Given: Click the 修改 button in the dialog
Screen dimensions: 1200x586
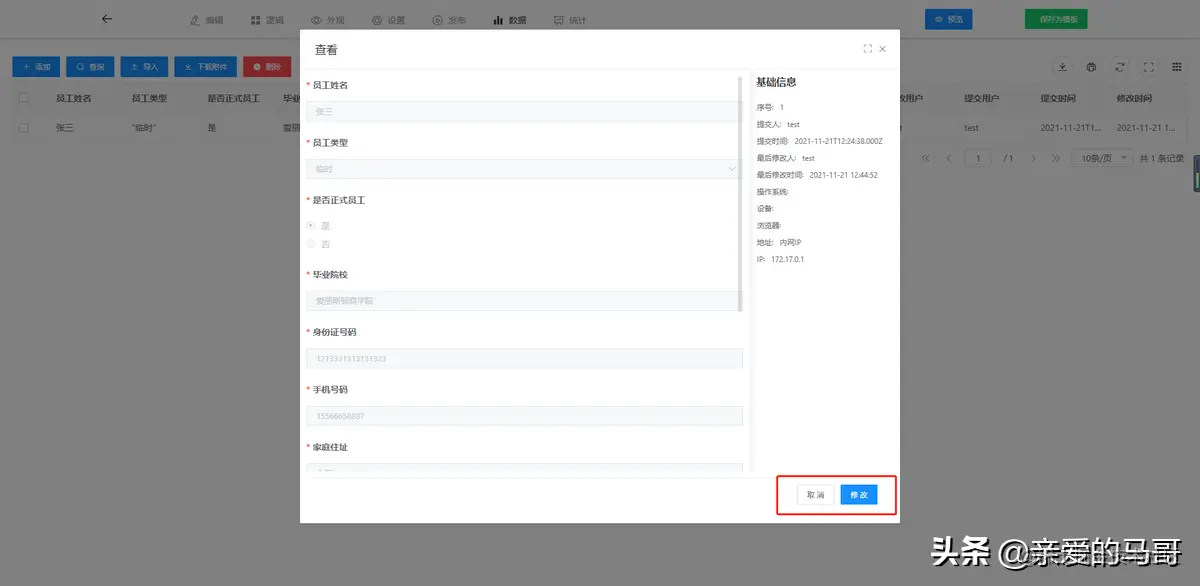Looking at the screenshot, I should pyautogui.click(x=857, y=494).
